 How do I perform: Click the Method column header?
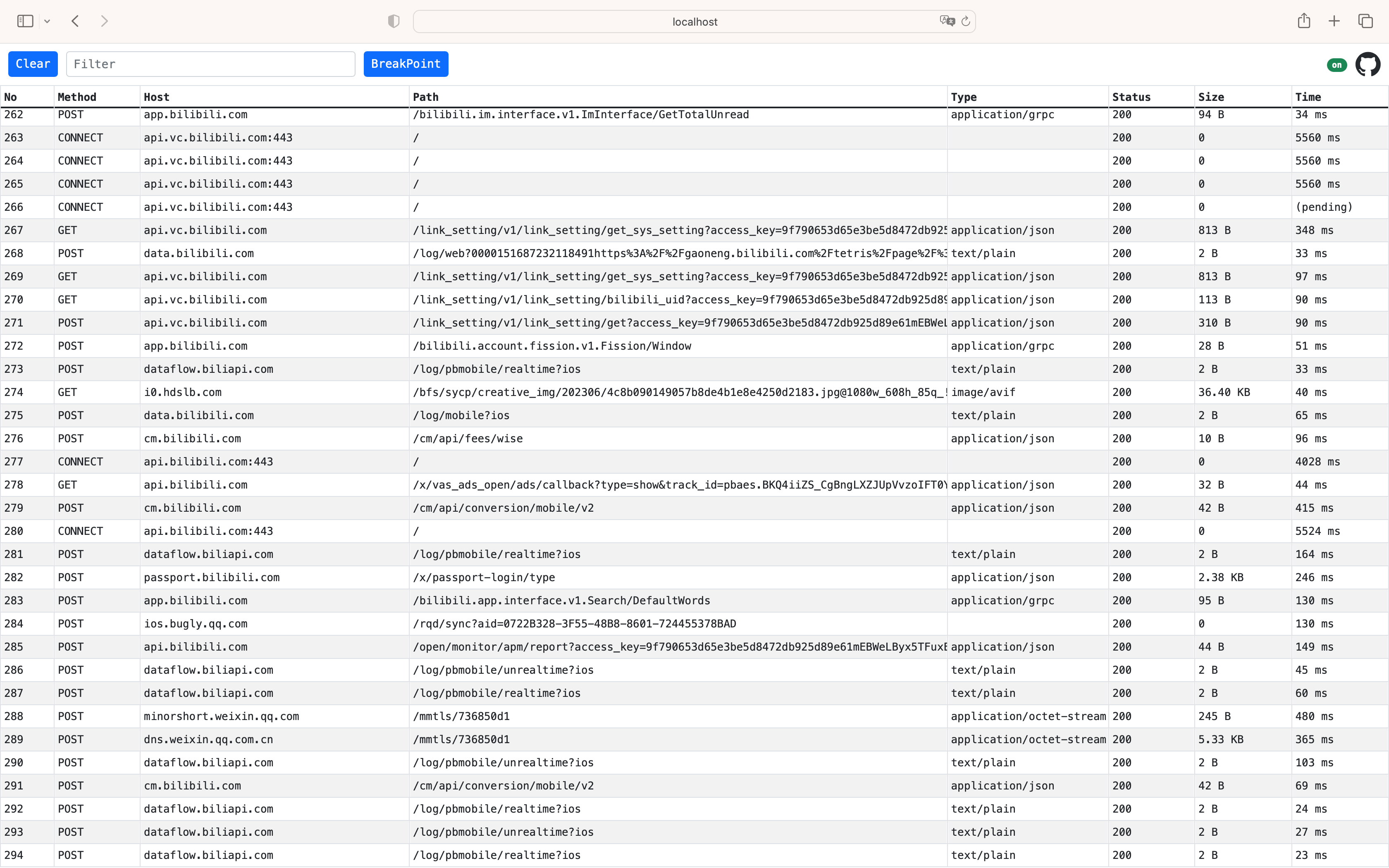(x=77, y=97)
